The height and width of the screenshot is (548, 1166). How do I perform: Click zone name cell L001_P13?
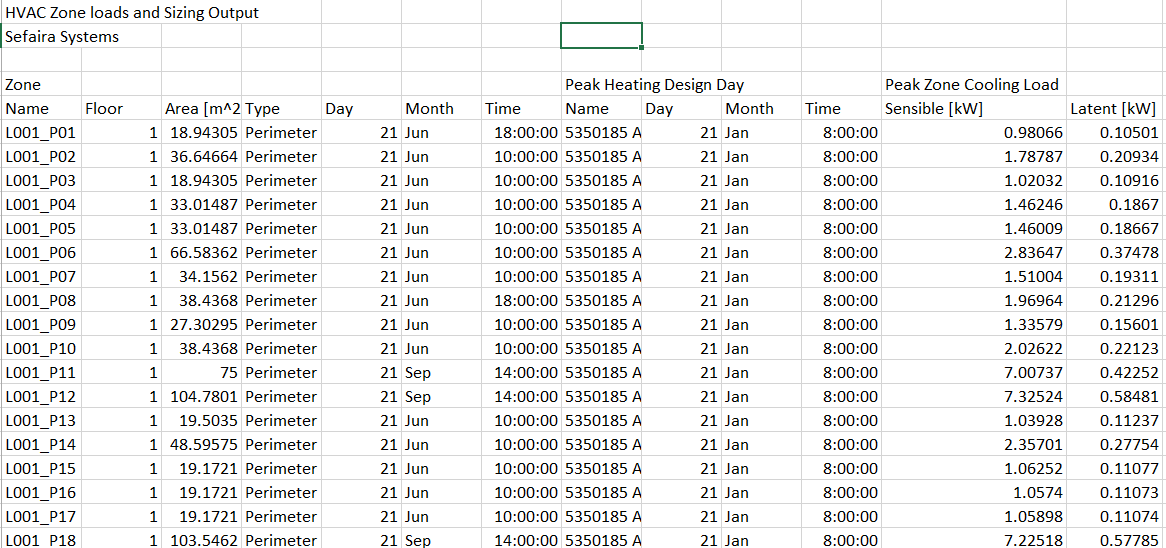(42, 419)
